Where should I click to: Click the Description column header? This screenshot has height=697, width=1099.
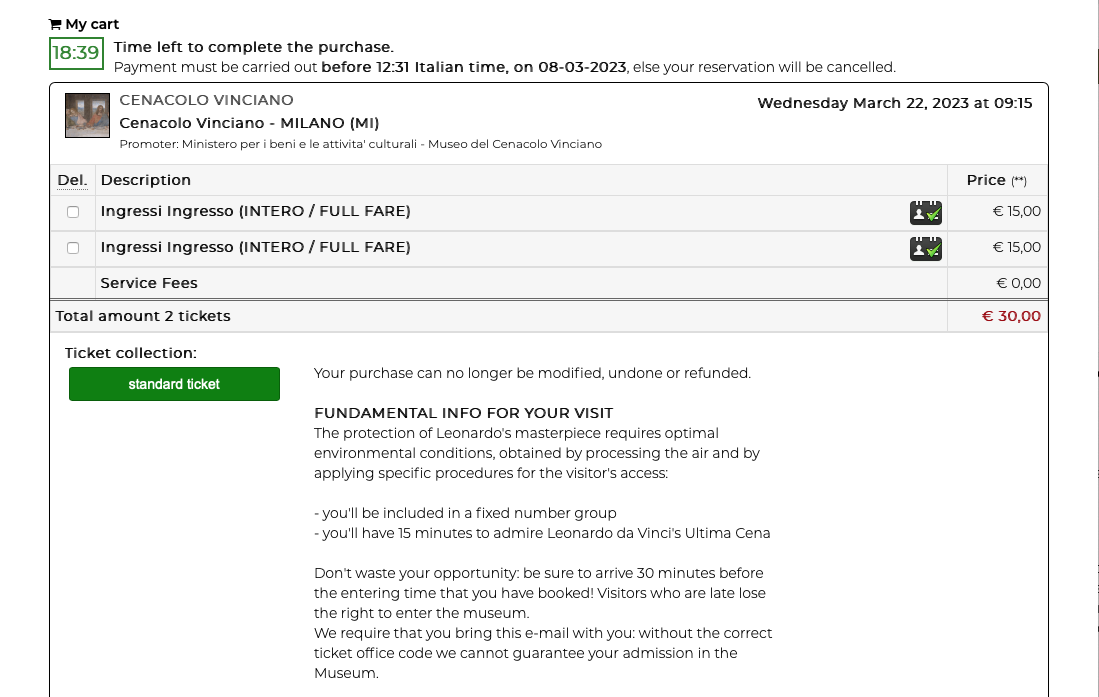(146, 180)
